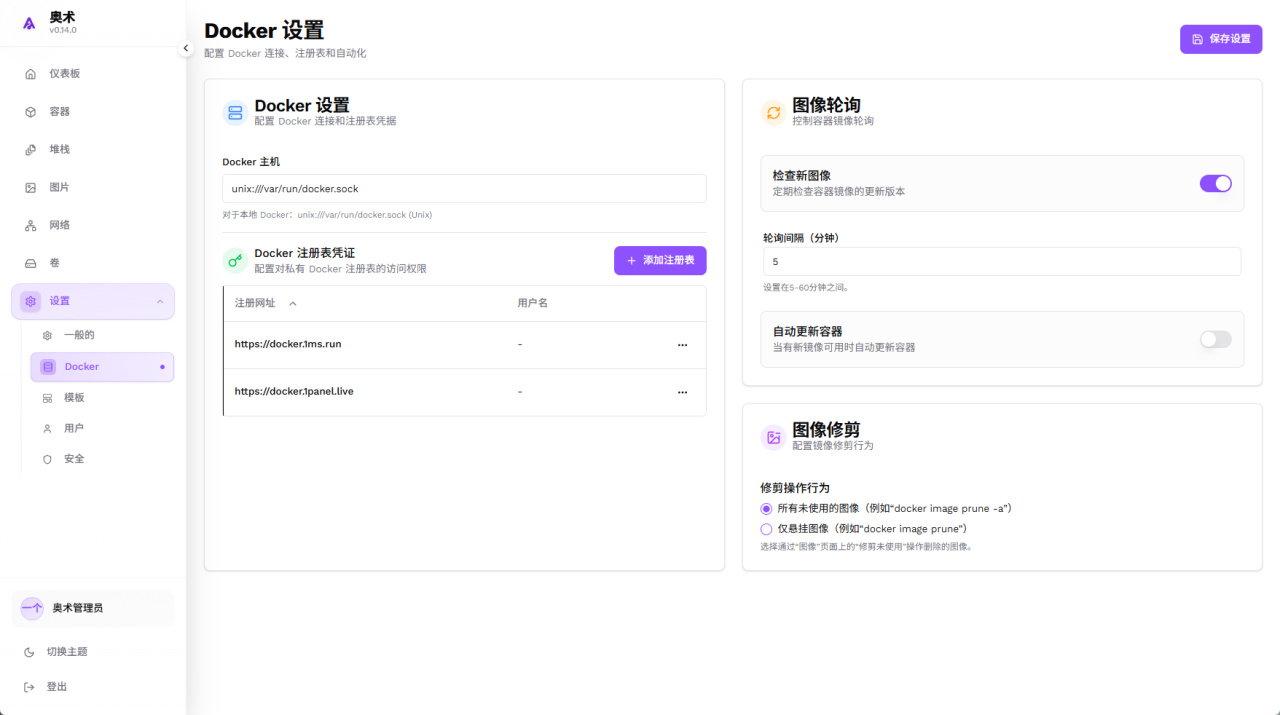Viewport: 1280px width, 715px height.
Task: Click the 轮询间隔 minutes field
Action: coord(1002,261)
